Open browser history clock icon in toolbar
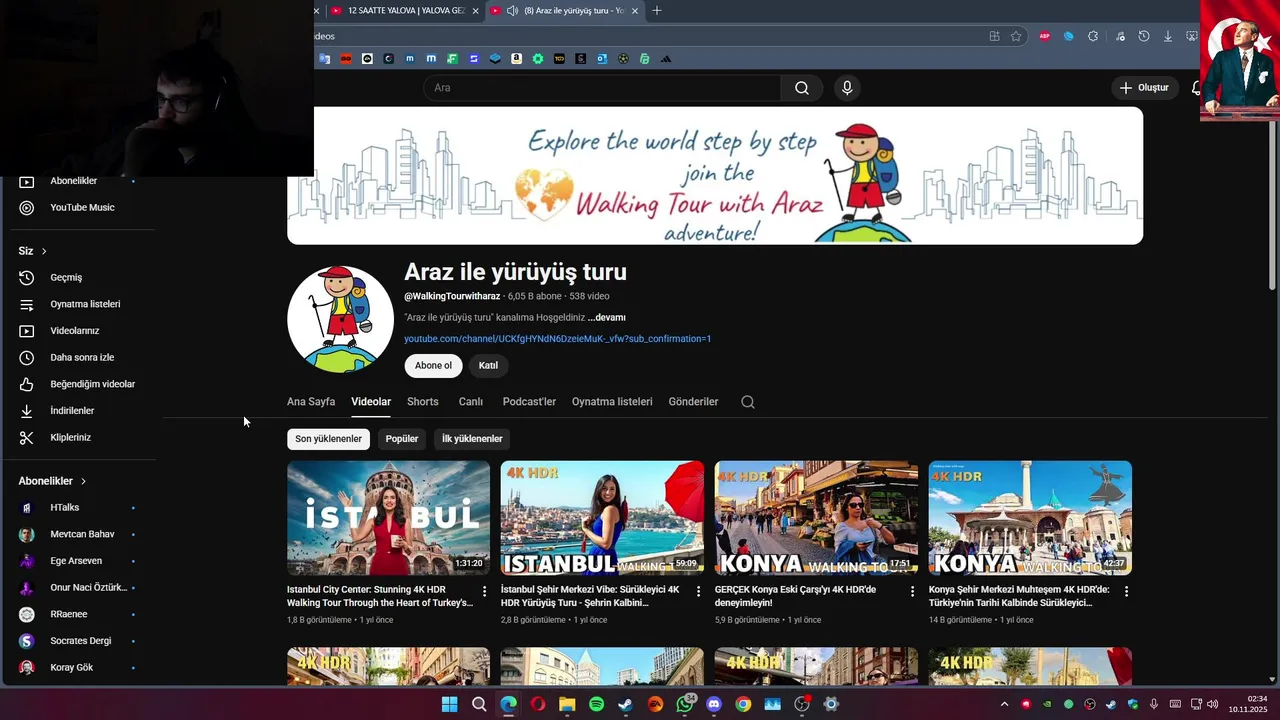The image size is (1280, 720). click(1143, 36)
